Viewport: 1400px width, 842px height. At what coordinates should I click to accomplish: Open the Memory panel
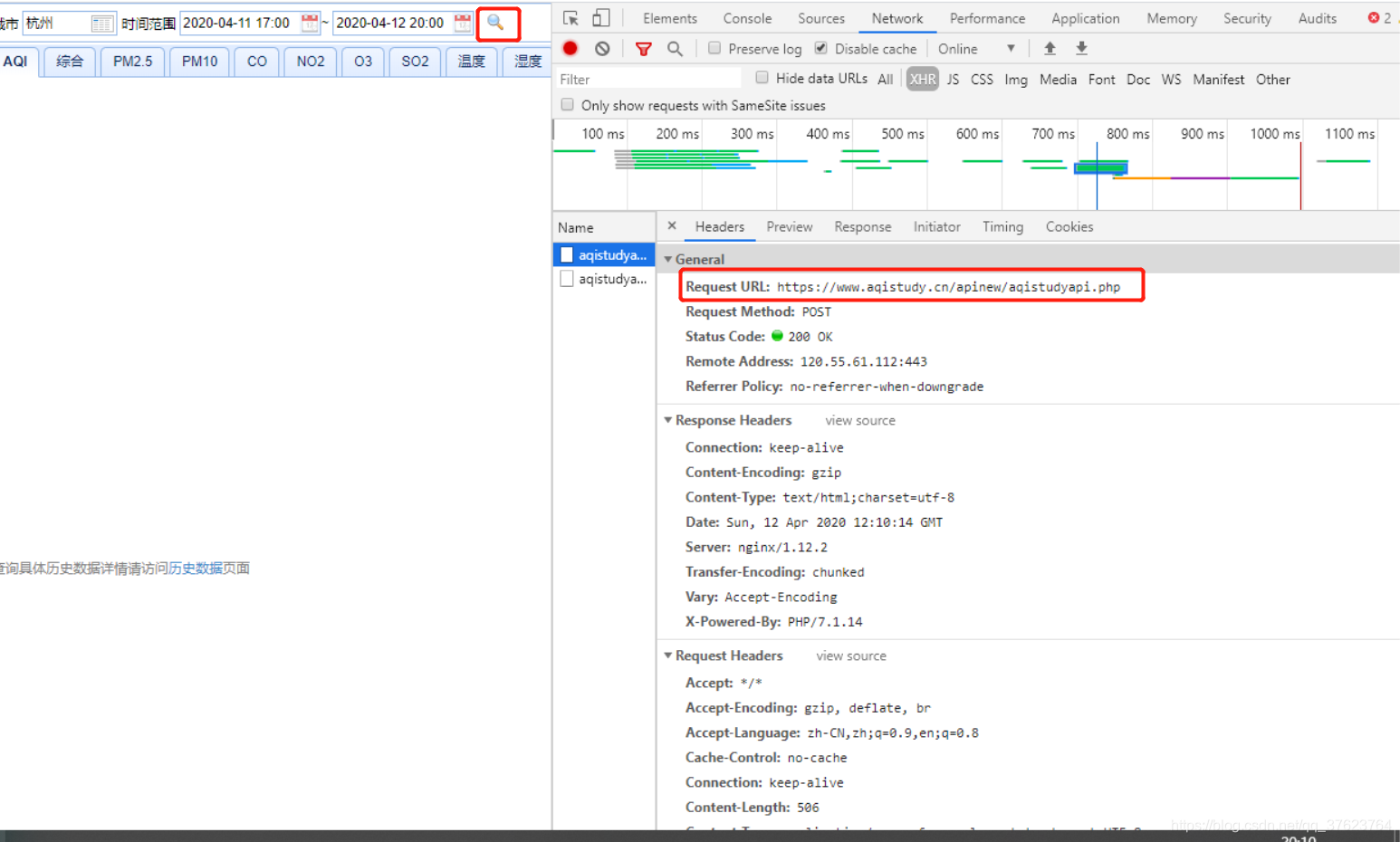pyautogui.click(x=1172, y=18)
